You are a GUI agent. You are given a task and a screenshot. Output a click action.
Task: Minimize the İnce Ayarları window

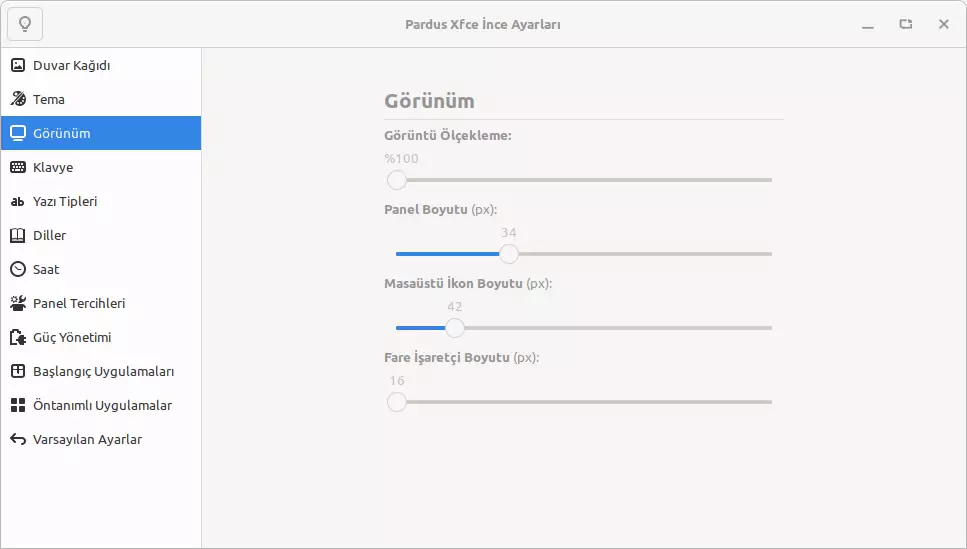(x=868, y=24)
